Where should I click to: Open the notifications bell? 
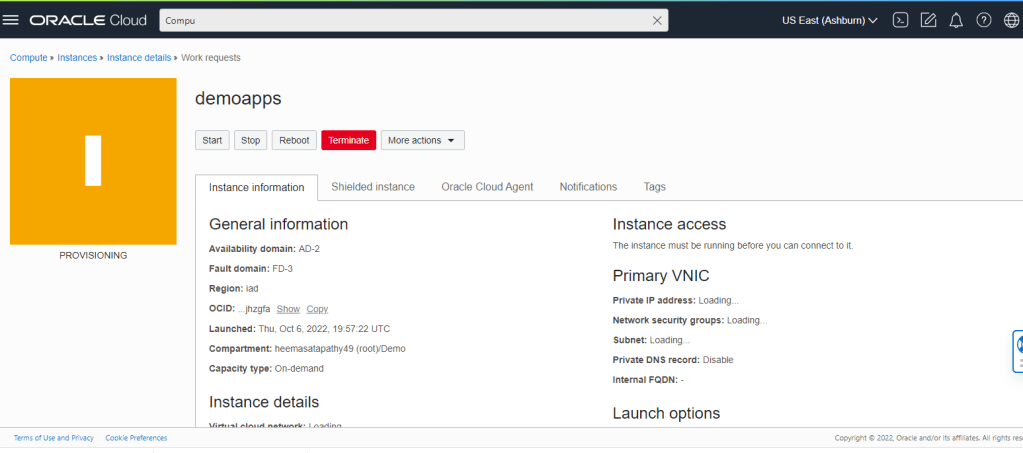click(x=956, y=20)
